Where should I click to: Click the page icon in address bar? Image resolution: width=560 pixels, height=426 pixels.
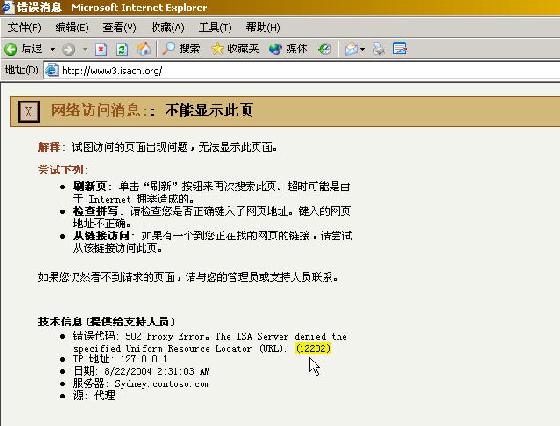tap(52, 70)
